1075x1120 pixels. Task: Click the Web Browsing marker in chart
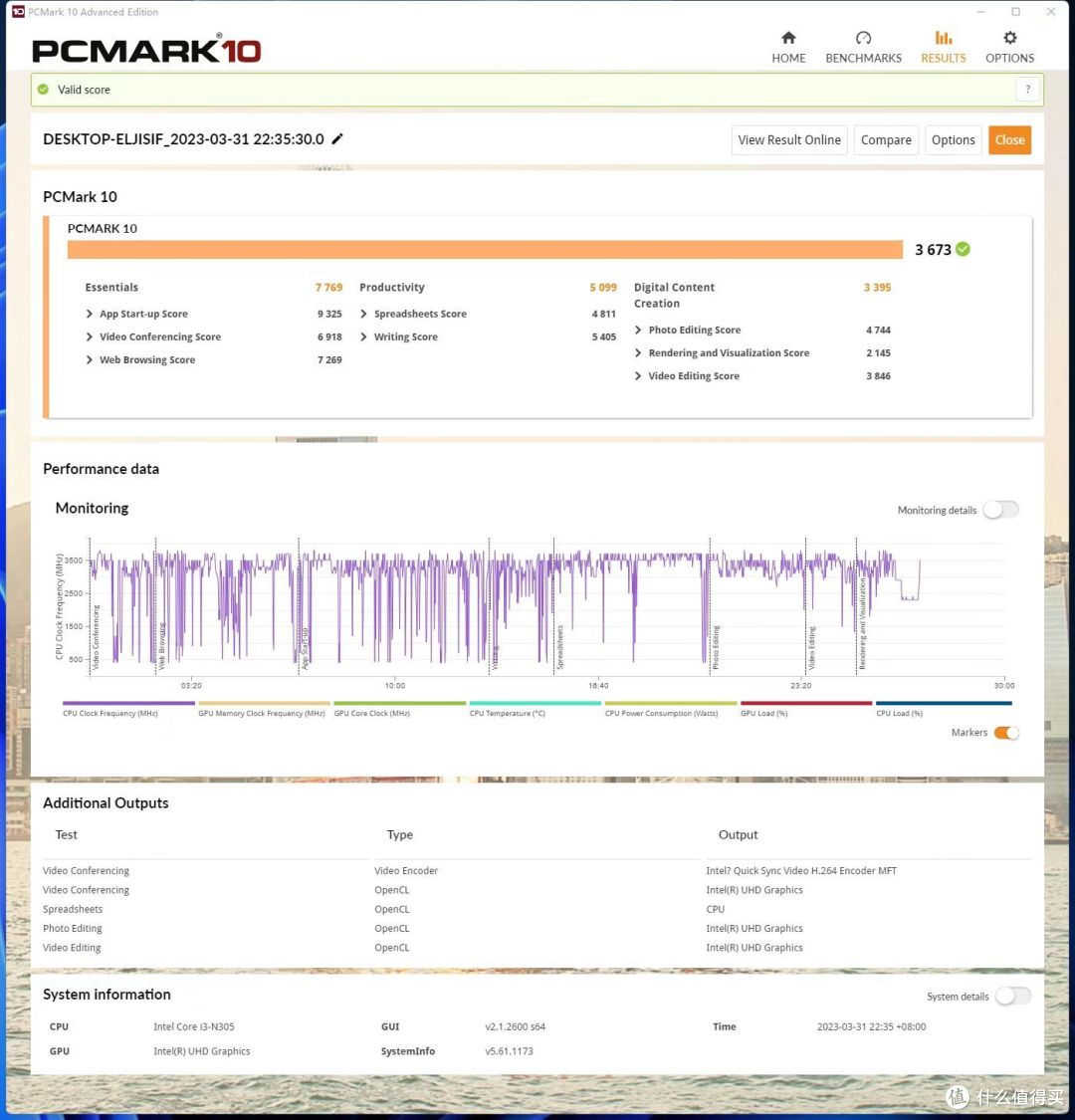click(x=161, y=645)
